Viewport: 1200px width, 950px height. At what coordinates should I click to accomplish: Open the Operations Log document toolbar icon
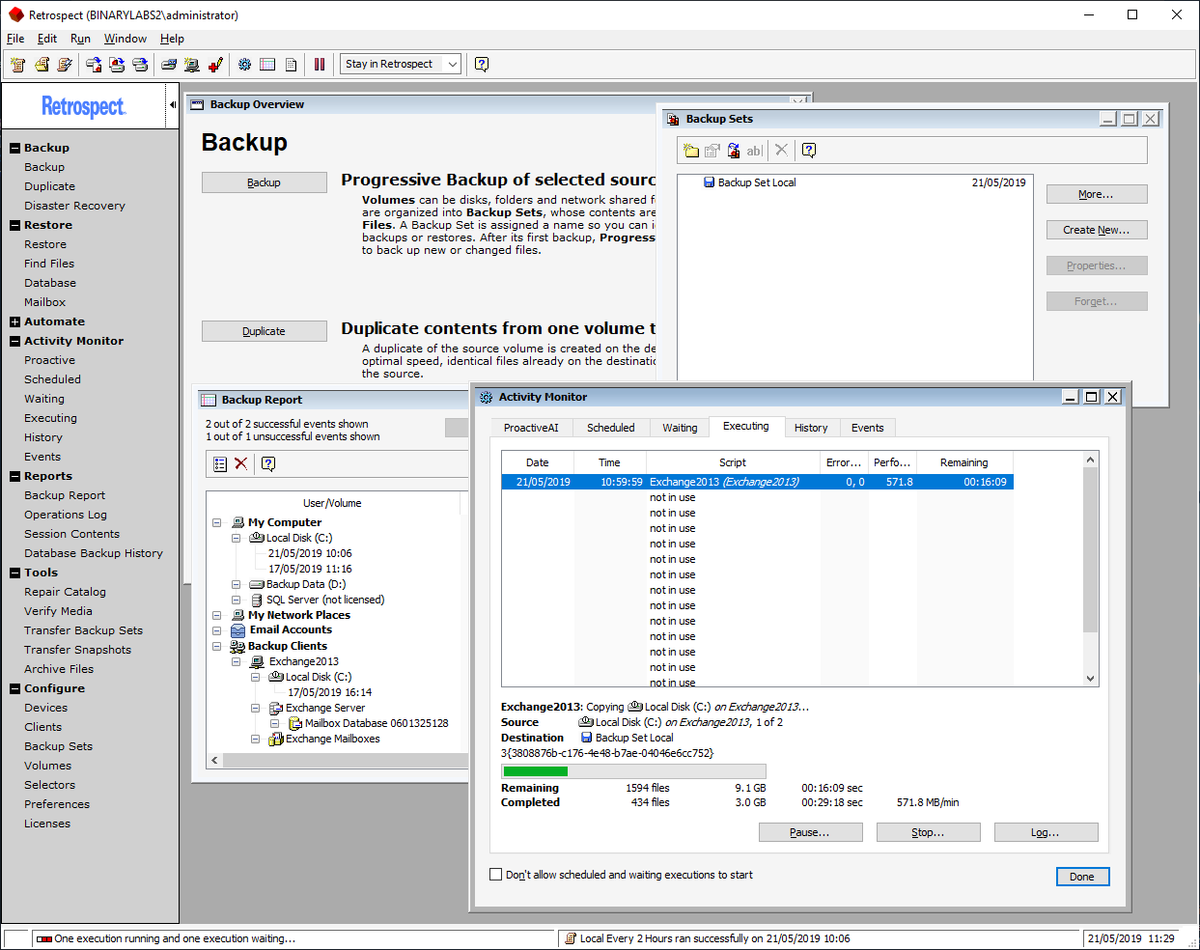(291, 64)
